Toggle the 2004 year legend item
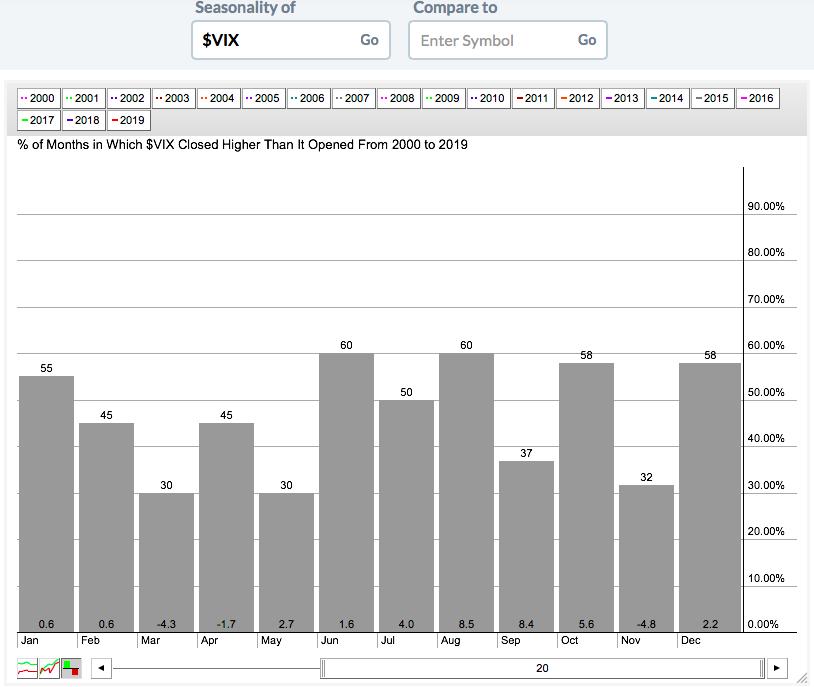Screen dimensions: 814x687 click(218, 98)
